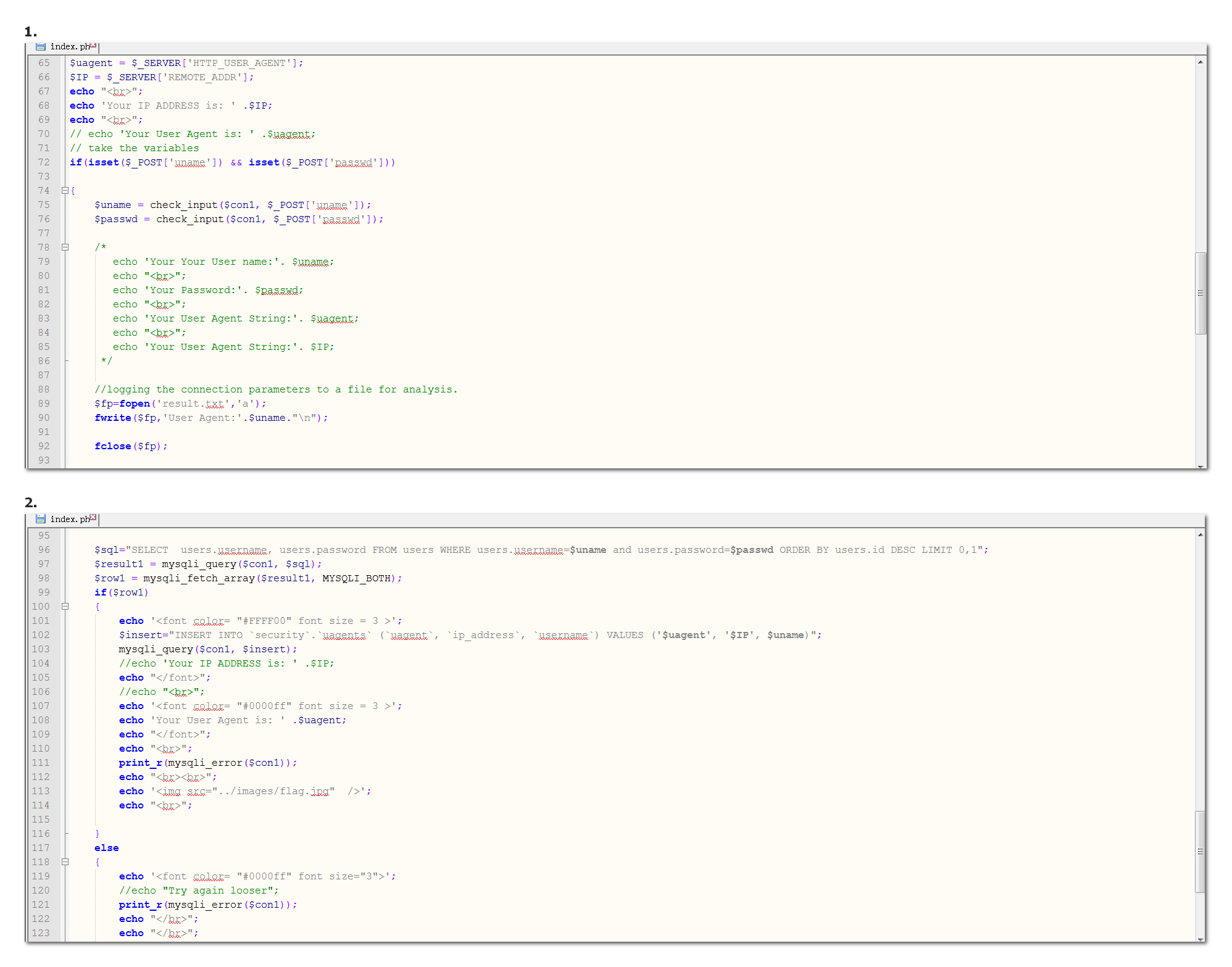Select the second index.ph tab label
The image size is (1232, 967).
pyautogui.click(x=69, y=519)
